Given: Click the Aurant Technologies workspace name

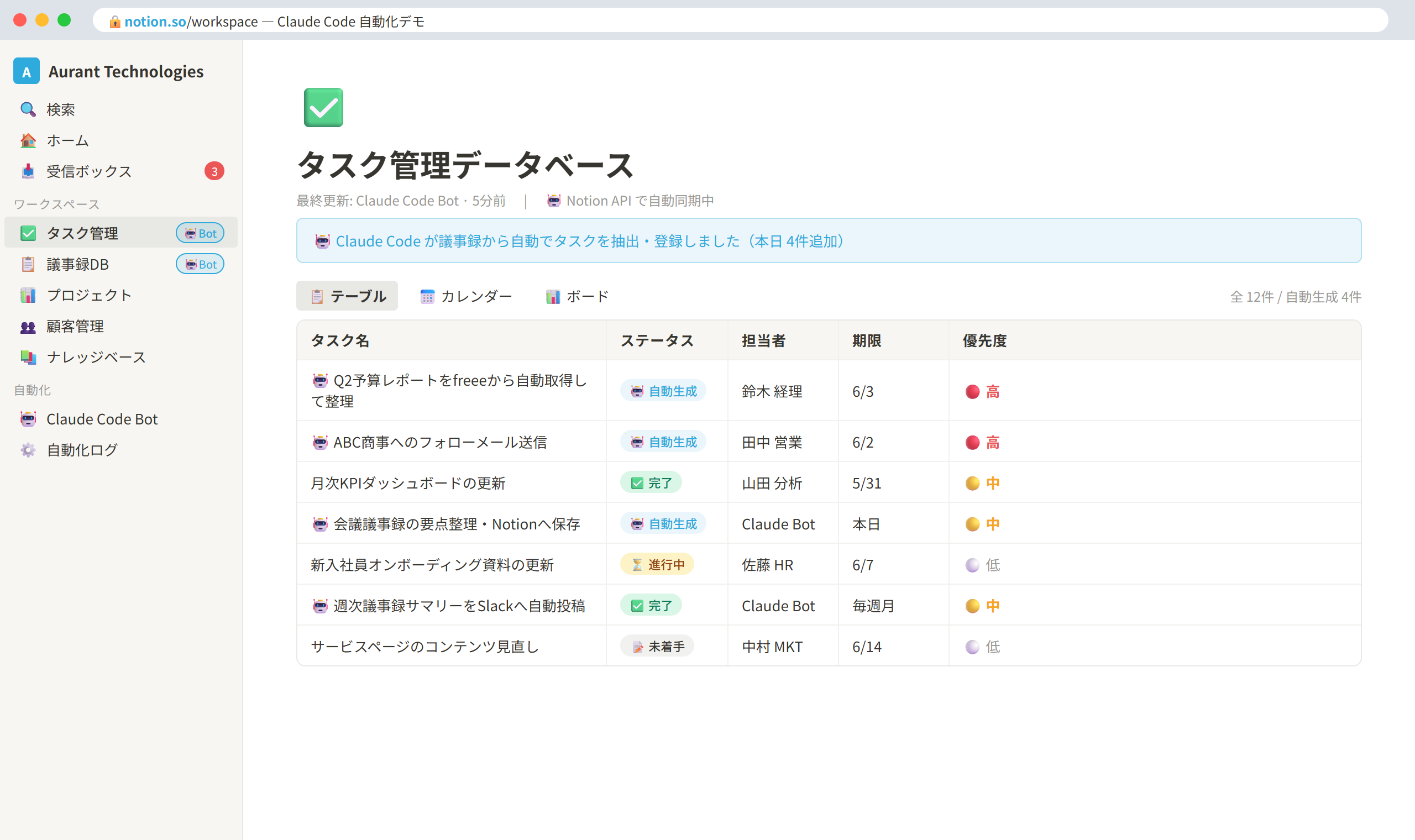Looking at the screenshot, I should [x=125, y=71].
